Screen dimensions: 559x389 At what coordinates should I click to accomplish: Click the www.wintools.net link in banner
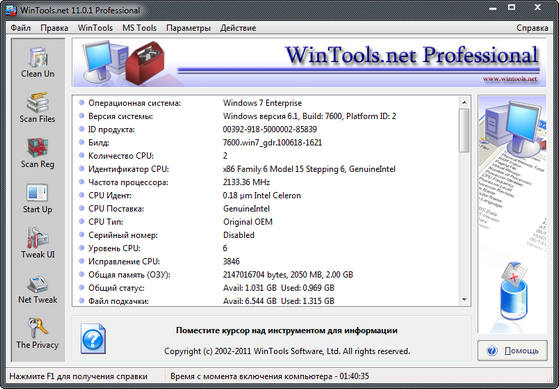[510, 79]
